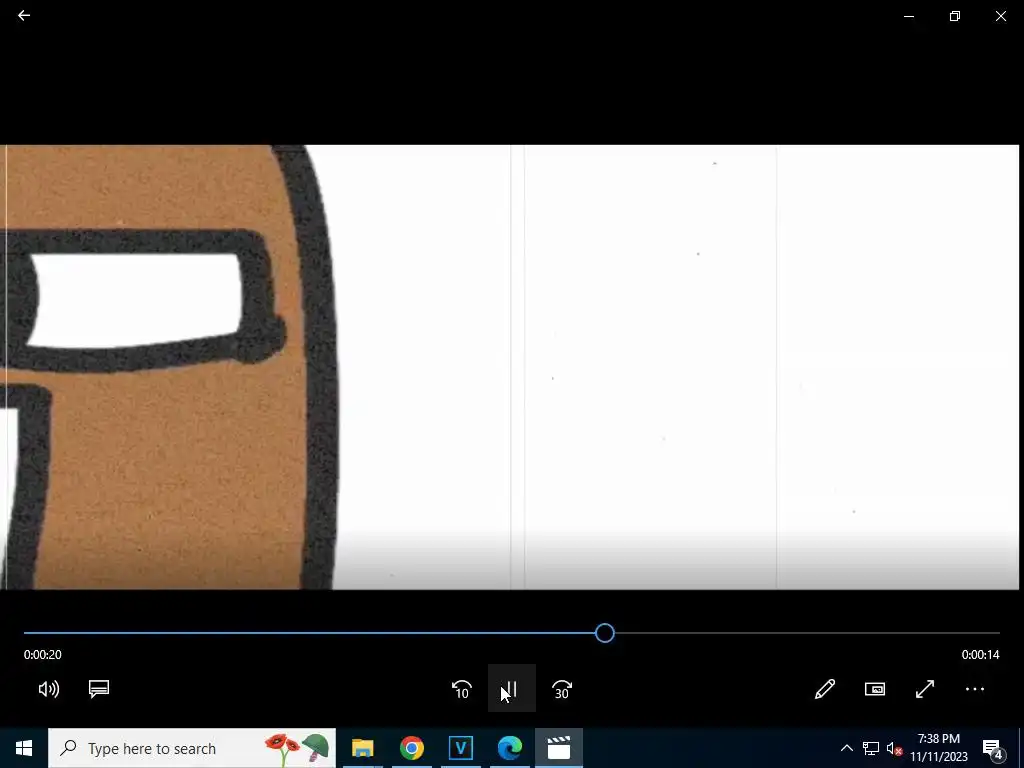
Task: Click the Type here to search box
Action: click(192, 748)
